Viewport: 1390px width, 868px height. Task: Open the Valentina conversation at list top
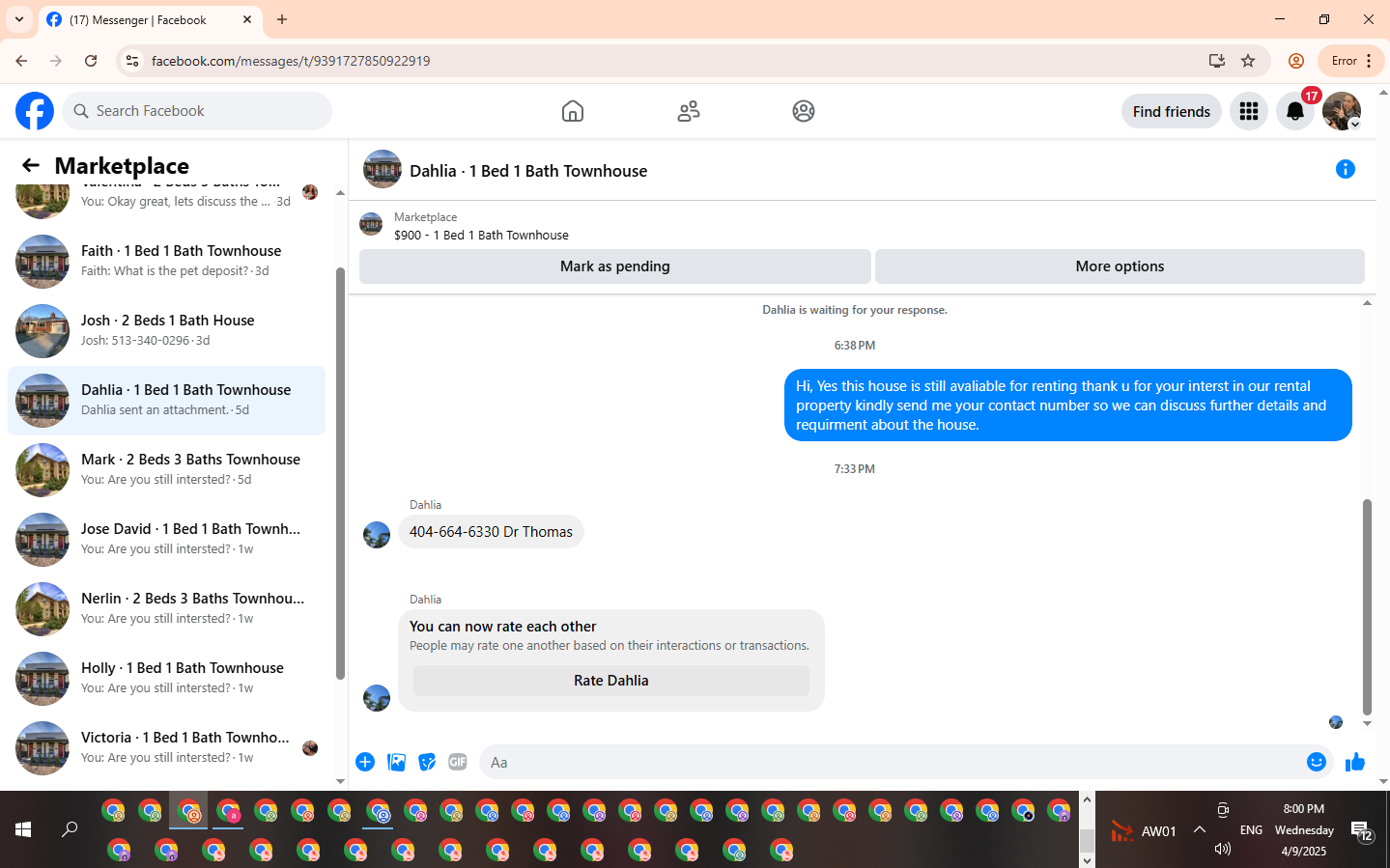[x=166, y=200]
